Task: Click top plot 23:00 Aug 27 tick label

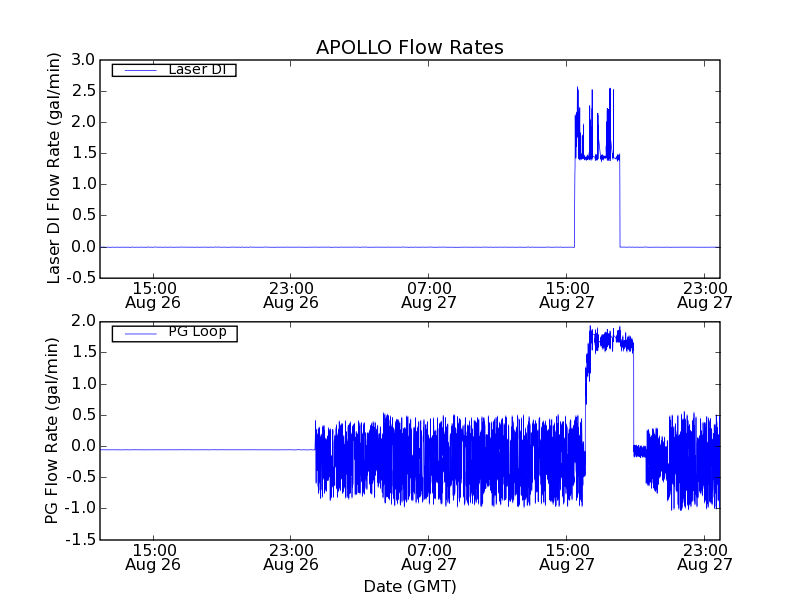Action: [x=705, y=295]
